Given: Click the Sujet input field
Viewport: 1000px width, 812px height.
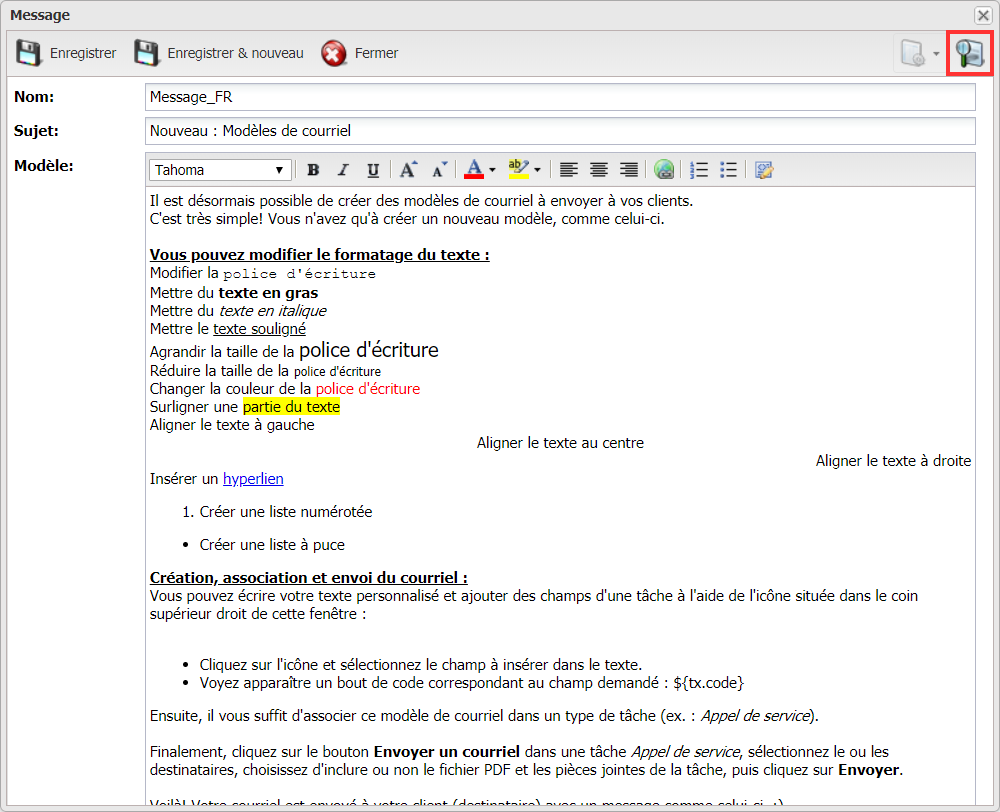Looking at the screenshot, I should pos(559,131).
